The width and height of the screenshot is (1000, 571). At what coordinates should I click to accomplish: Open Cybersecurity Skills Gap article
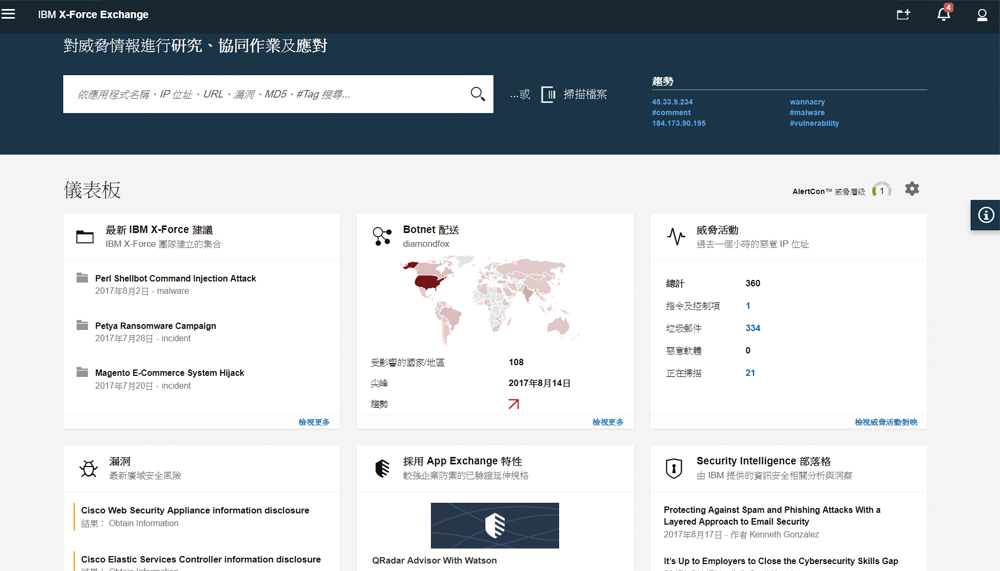click(781, 561)
